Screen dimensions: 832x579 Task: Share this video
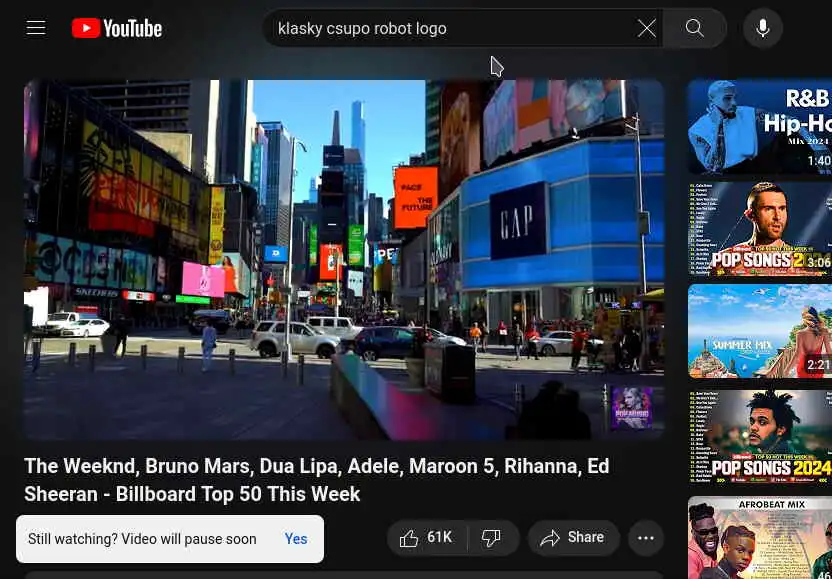tap(573, 538)
